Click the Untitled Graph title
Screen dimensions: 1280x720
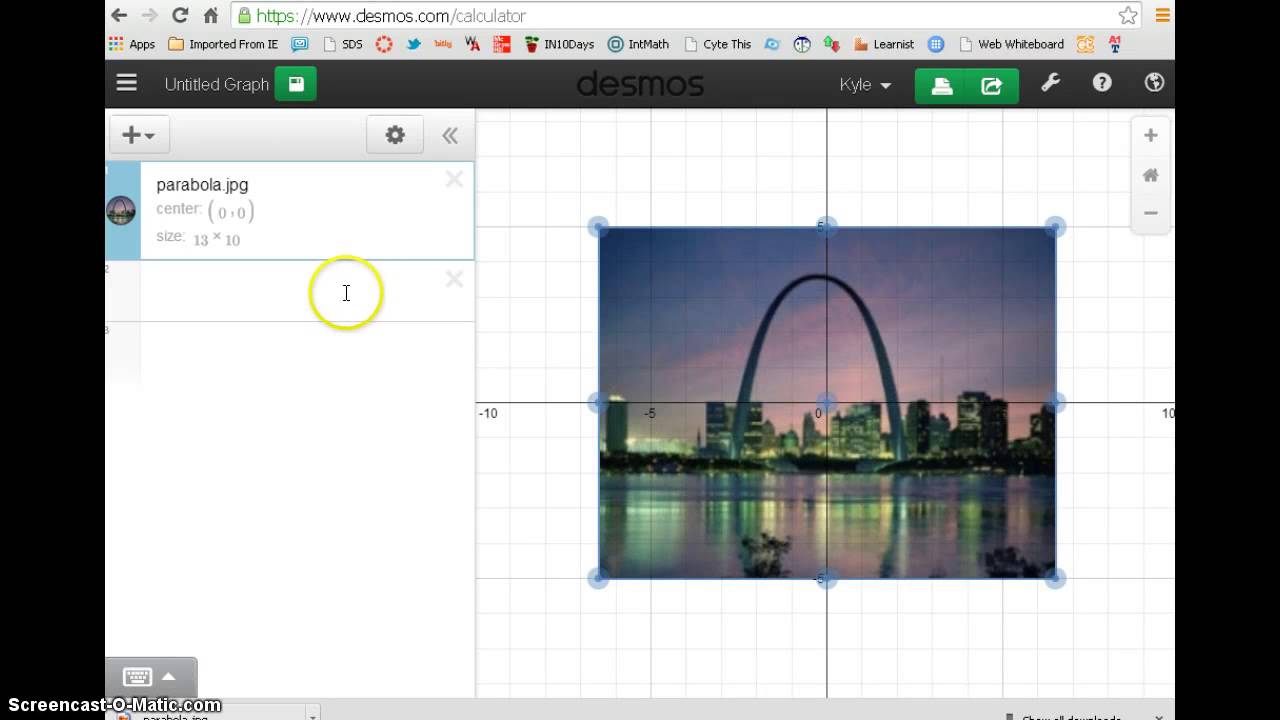click(216, 84)
